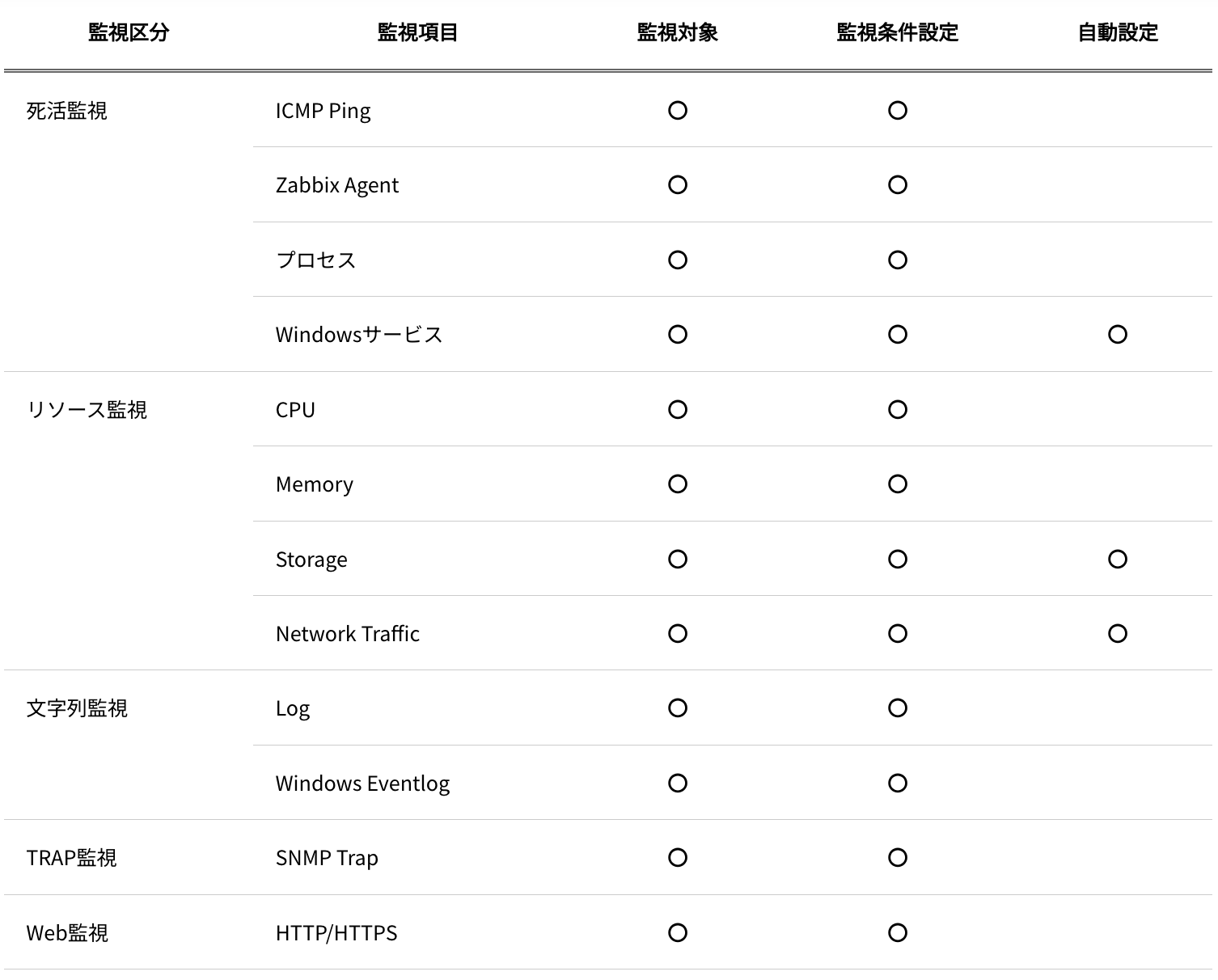The height and width of the screenshot is (980, 1218).
Task: Click the 監視対象 circle for CPU
Action: (x=678, y=410)
